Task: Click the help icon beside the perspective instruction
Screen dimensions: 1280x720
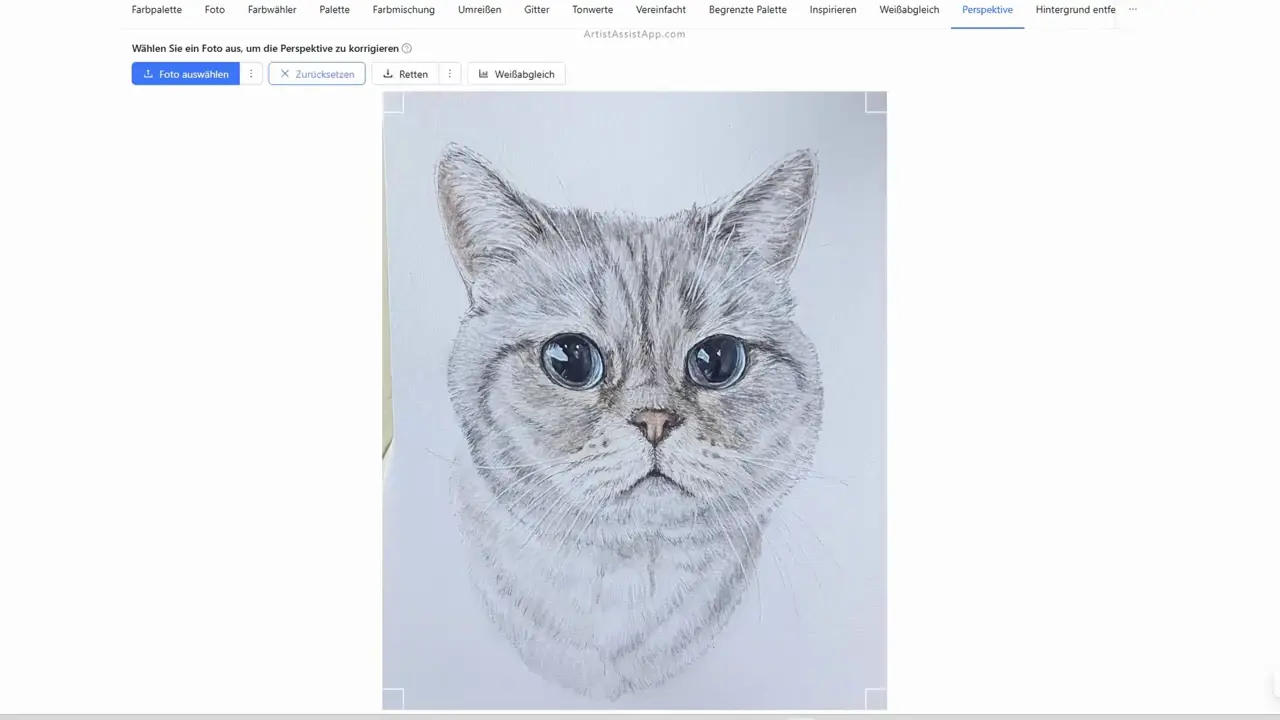Action: coord(406,48)
